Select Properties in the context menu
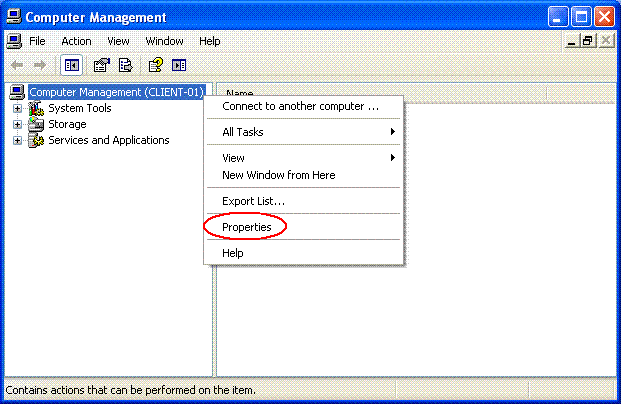 click(303, 227)
